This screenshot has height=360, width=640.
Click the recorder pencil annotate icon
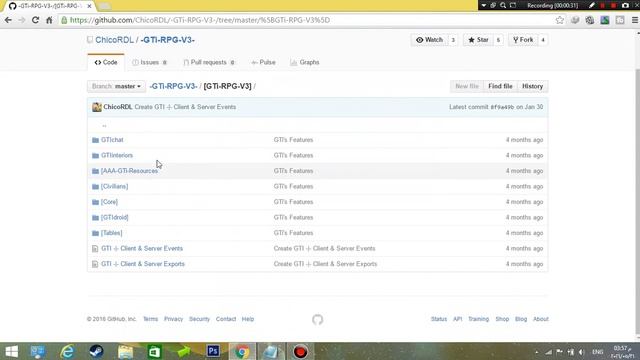click(x=591, y=5)
